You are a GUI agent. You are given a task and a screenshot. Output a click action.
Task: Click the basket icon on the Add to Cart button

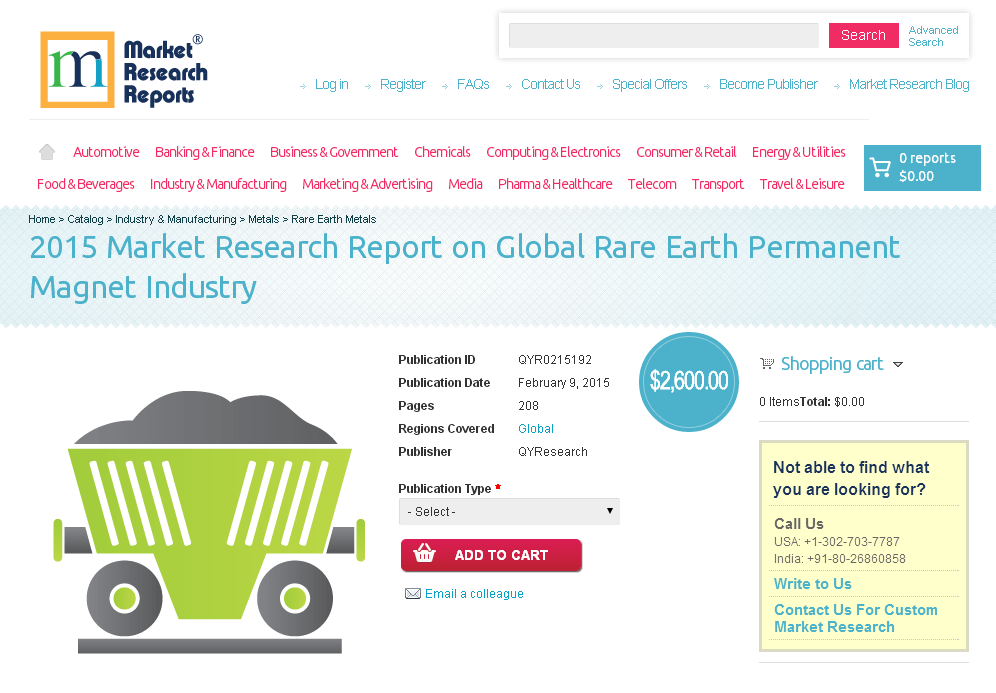pyautogui.click(x=424, y=555)
